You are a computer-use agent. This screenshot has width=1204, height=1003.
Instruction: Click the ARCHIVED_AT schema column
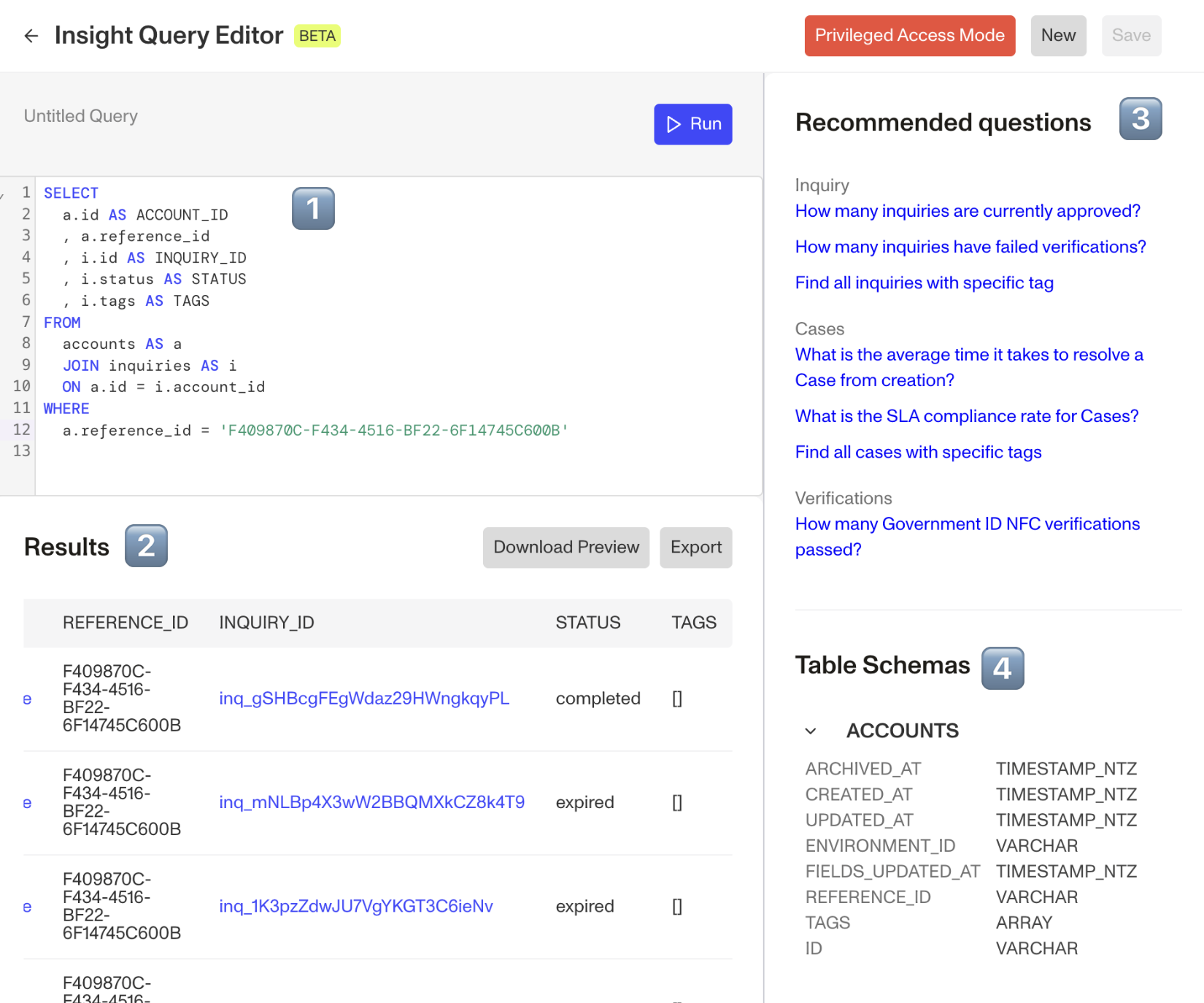(863, 769)
